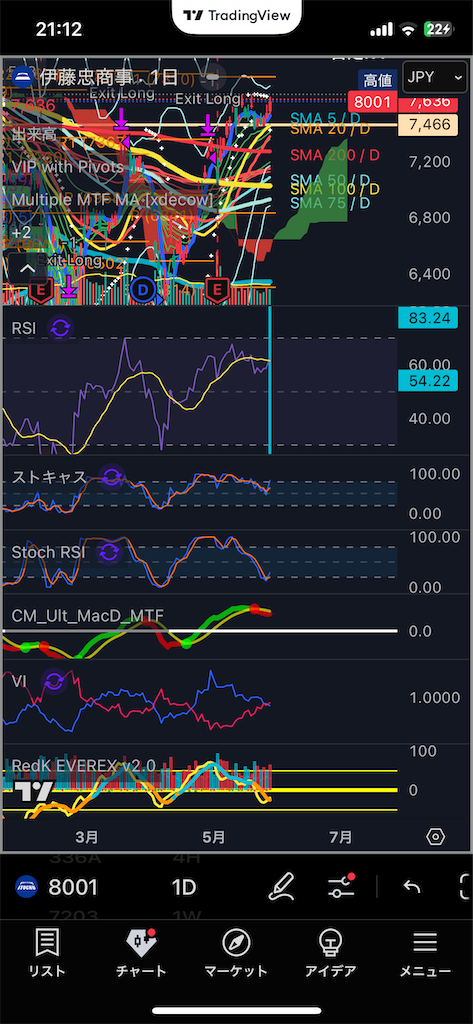The height and width of the screenshot is (1024, 473).
Task: Tap the refresh icon next to RSI
Action: point(59,328)
